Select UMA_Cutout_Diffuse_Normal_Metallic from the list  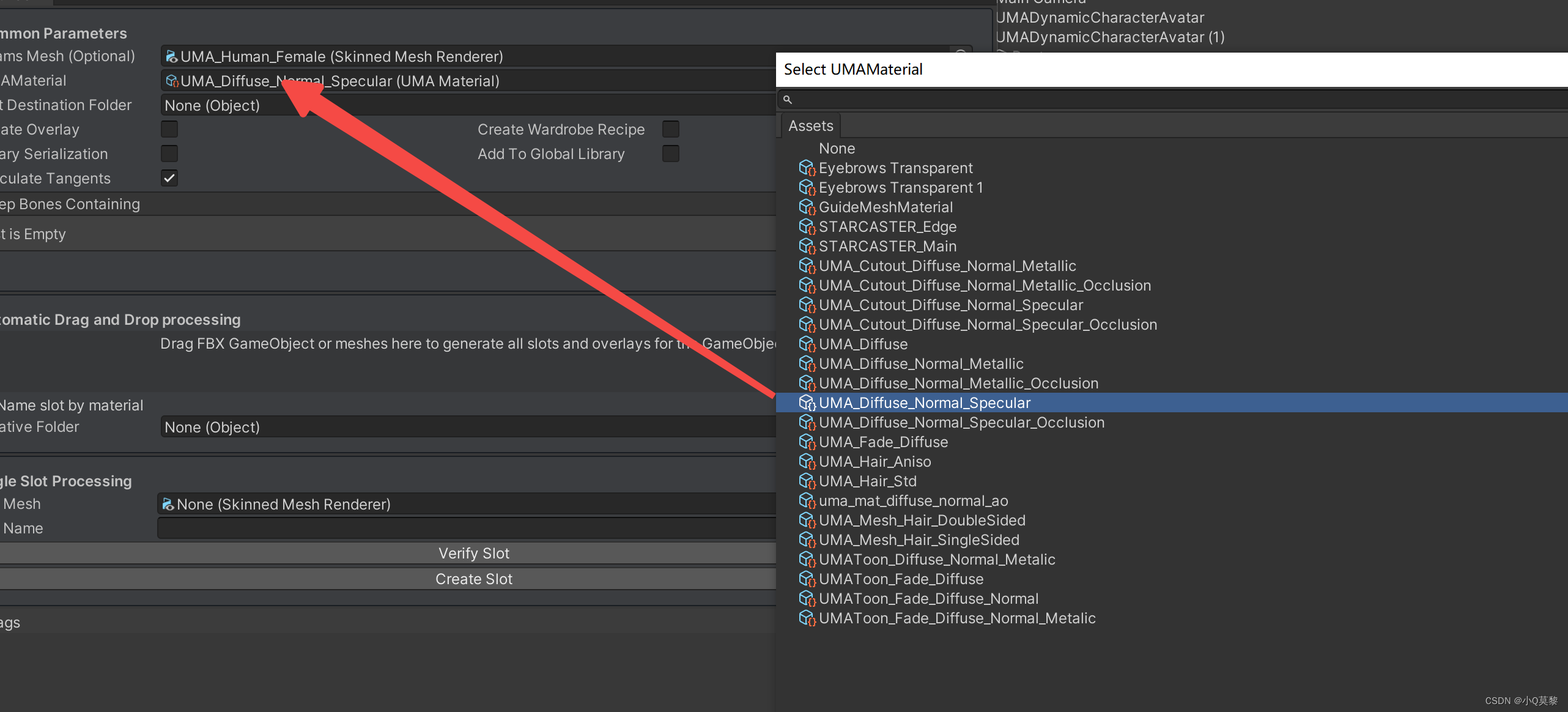947,265
